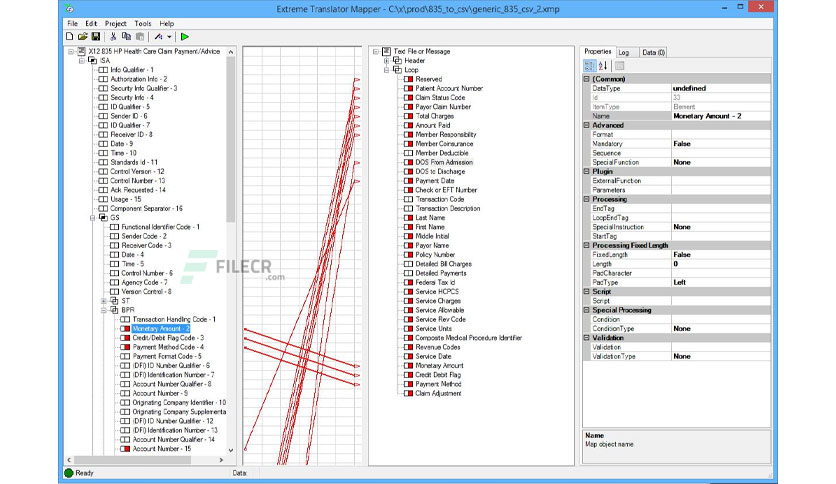Viewport: 836px width, 484px height.
Task: Click the application icon in the title bar
Action: pos(69,9)
